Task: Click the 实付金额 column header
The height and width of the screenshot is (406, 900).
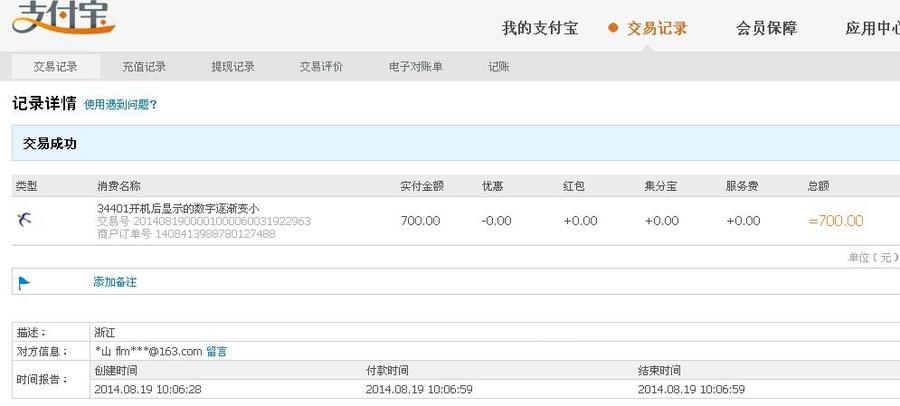Action: coord(422,186)
